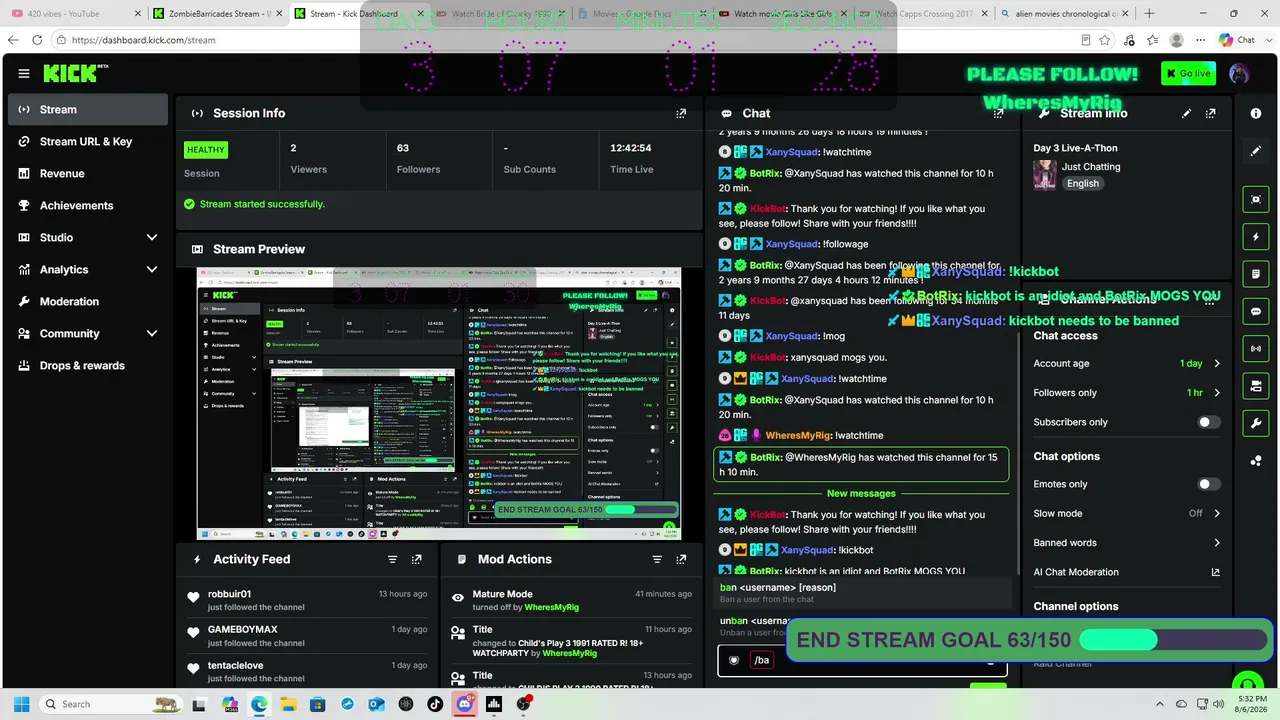Open Achievements in the sidebar

click(x=88, y=205)
